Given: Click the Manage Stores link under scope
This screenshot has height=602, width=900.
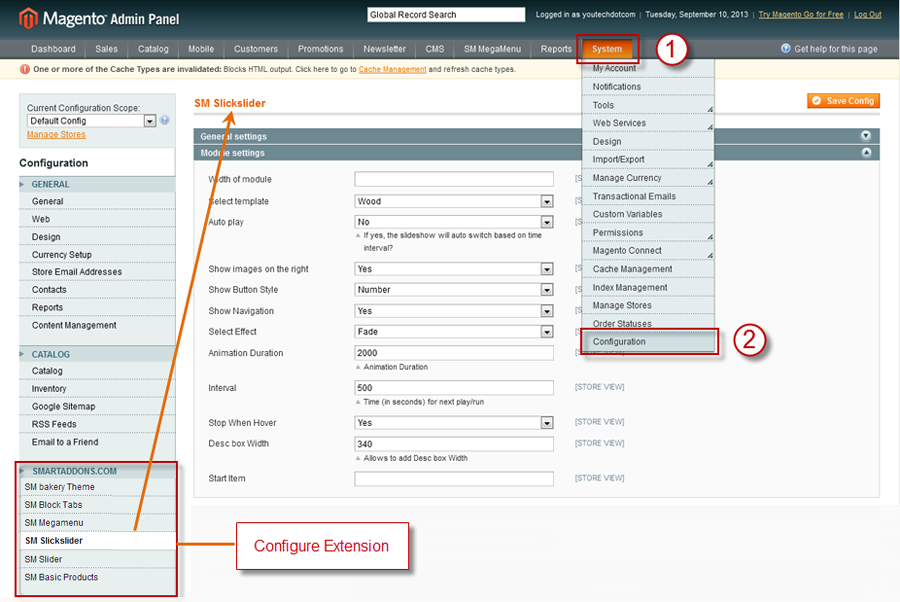Looking at the screenshot, I should click(56, 134).
